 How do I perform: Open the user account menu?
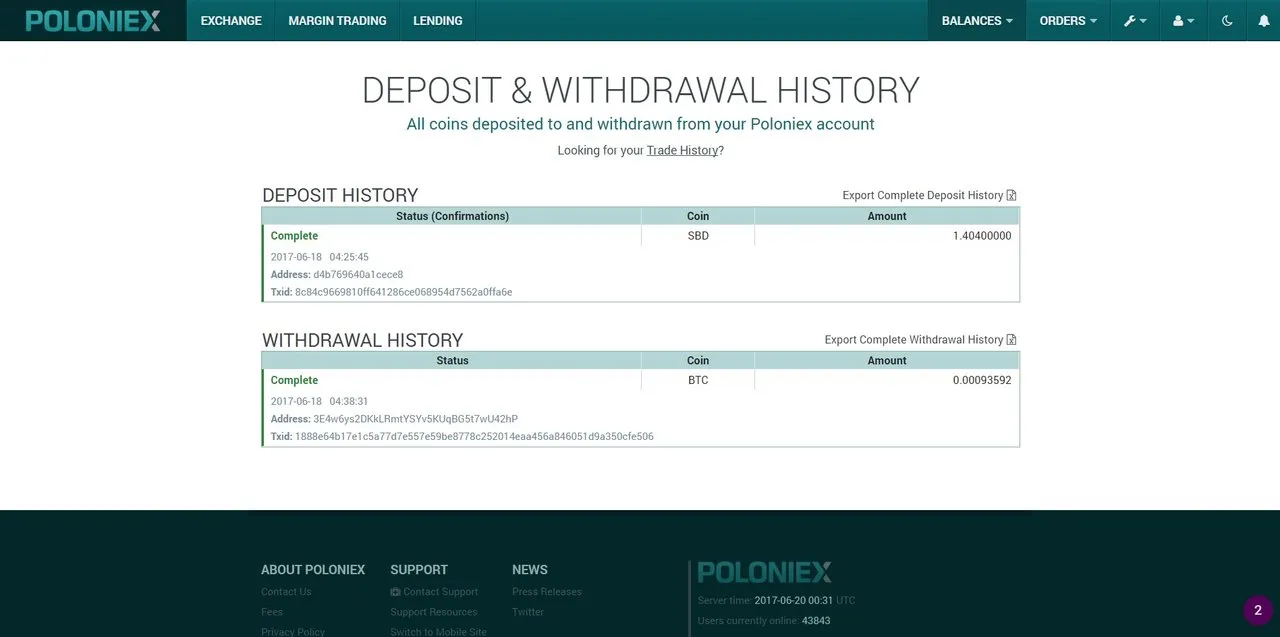pos(1184,20)
